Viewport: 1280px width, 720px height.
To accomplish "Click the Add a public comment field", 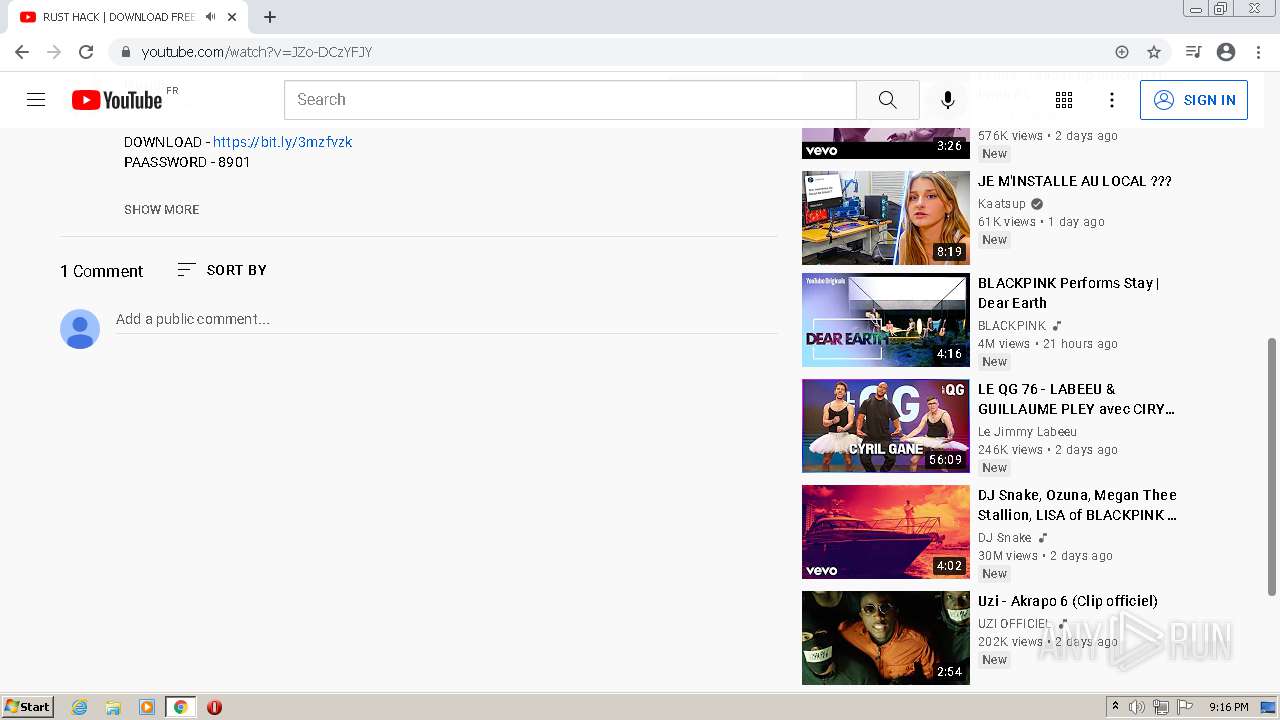I will click(446, 320).
